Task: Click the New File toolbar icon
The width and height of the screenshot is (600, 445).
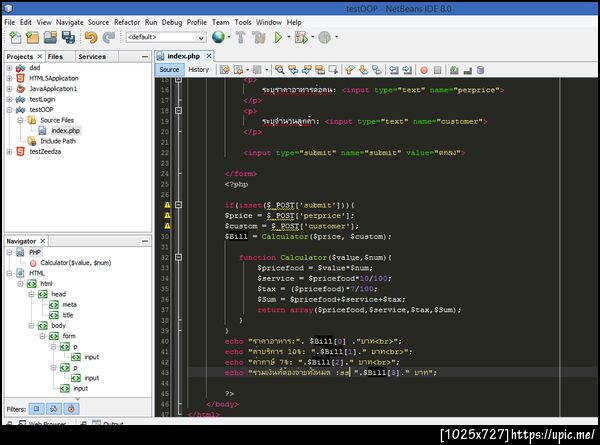Action: [15, 37]
